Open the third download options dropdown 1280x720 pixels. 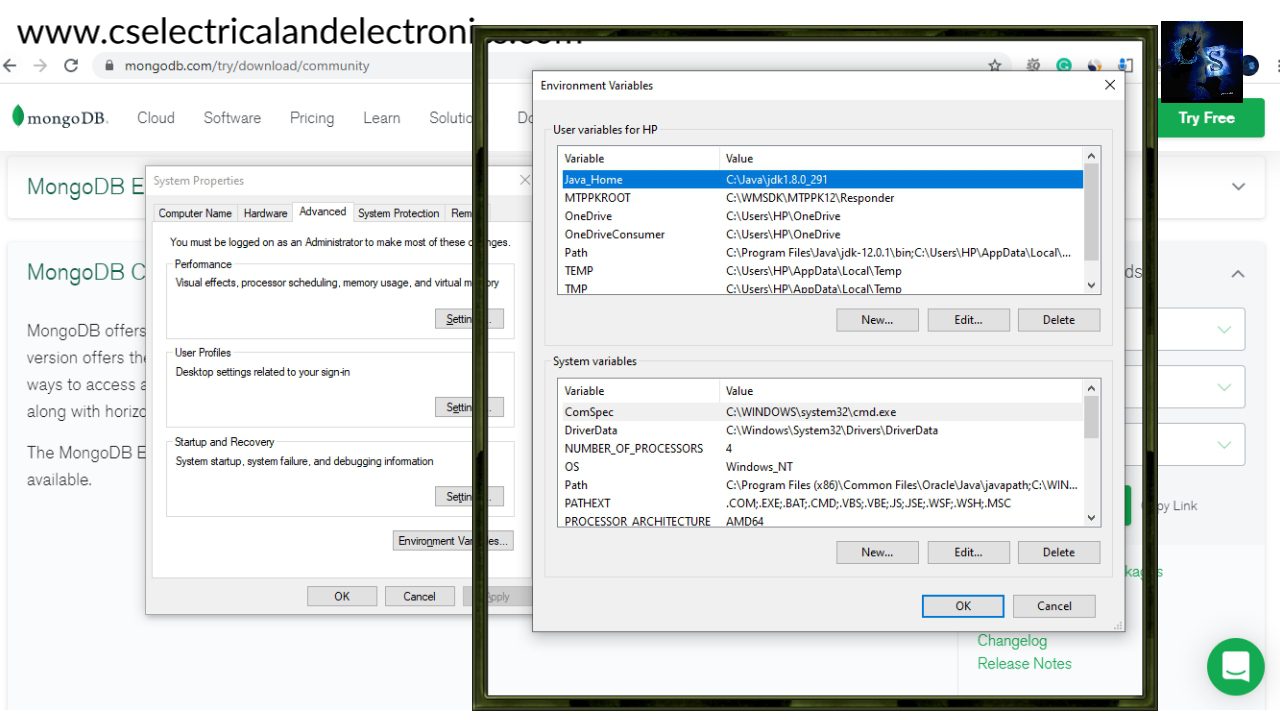pyautogui.click(x=1224, y=445)
